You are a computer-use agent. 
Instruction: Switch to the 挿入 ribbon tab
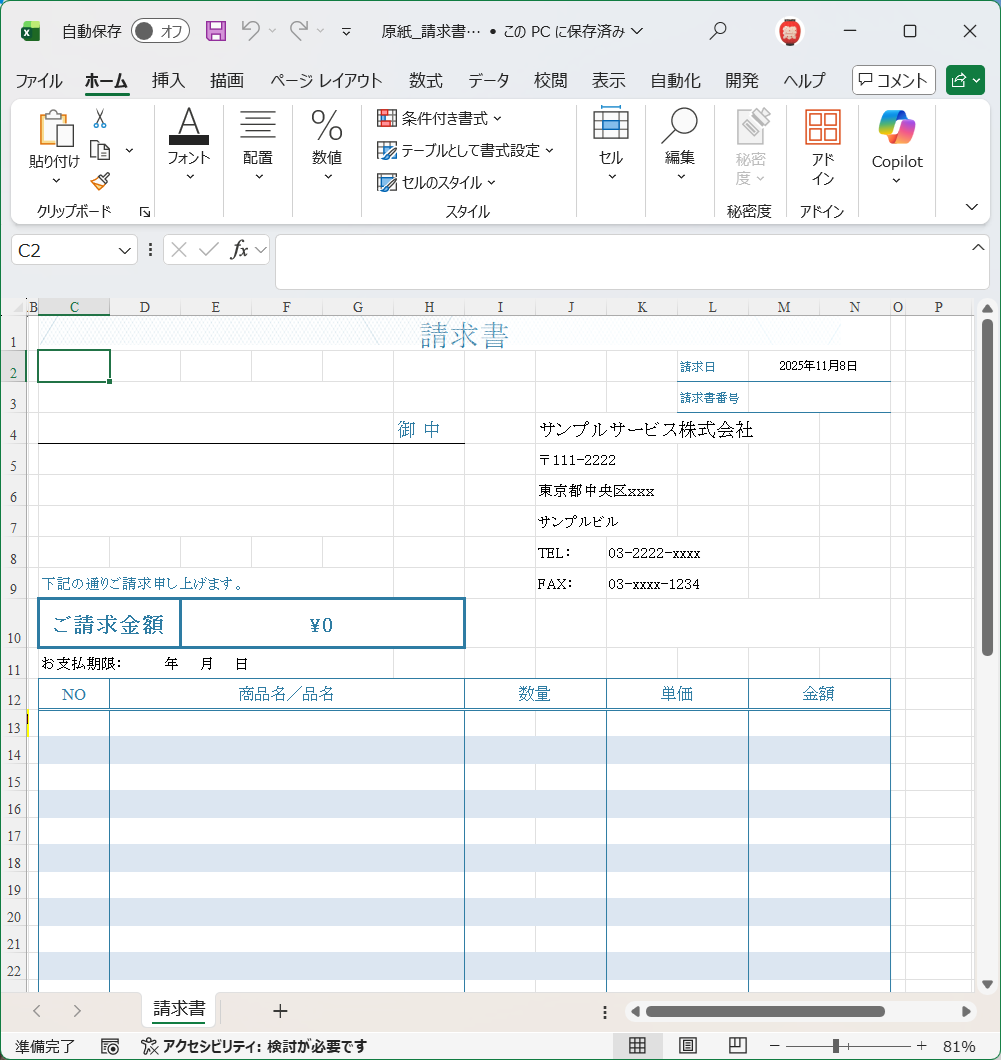[x=167, y=80]
